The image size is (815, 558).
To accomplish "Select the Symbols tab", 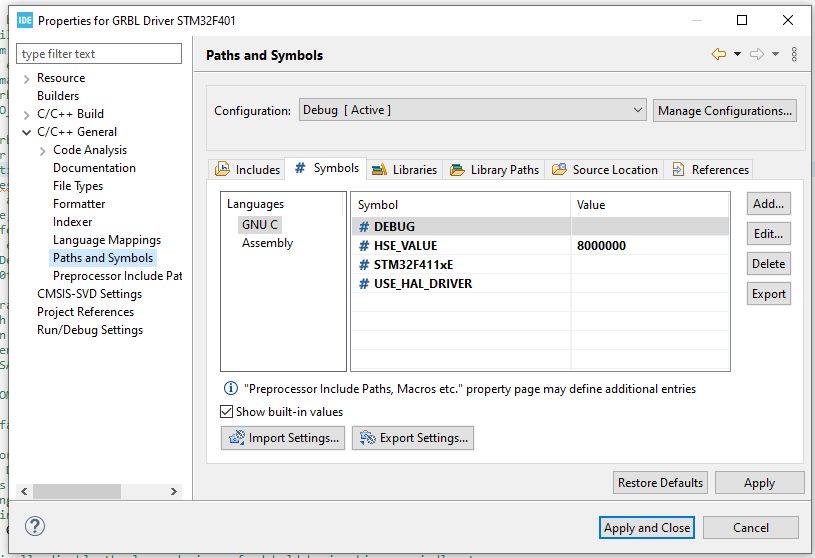I will click(x=326, y=168).
